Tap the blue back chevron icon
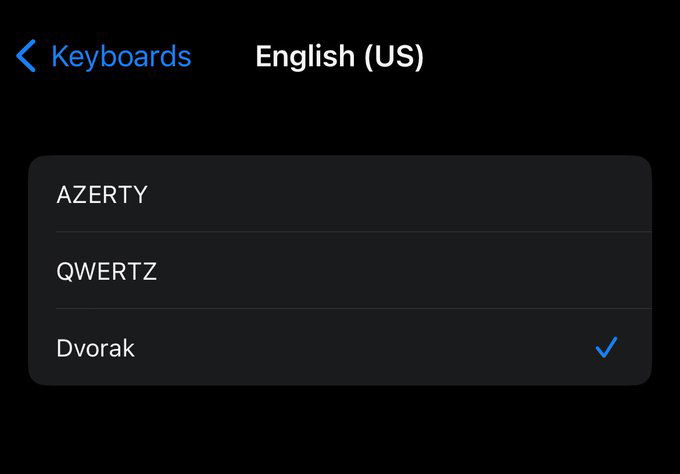 26,56
